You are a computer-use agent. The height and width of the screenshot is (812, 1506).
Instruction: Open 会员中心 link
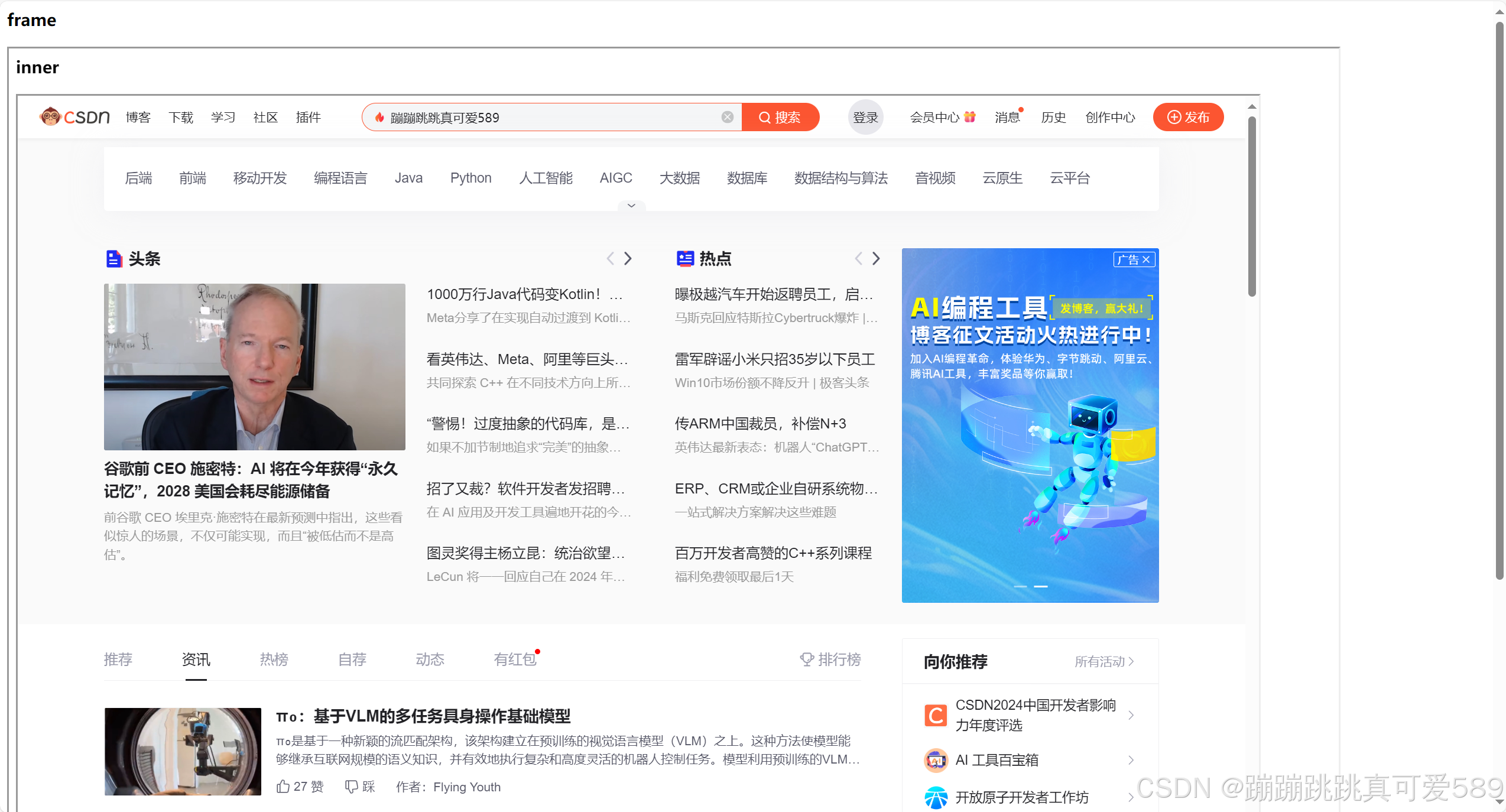coord(934,117)
